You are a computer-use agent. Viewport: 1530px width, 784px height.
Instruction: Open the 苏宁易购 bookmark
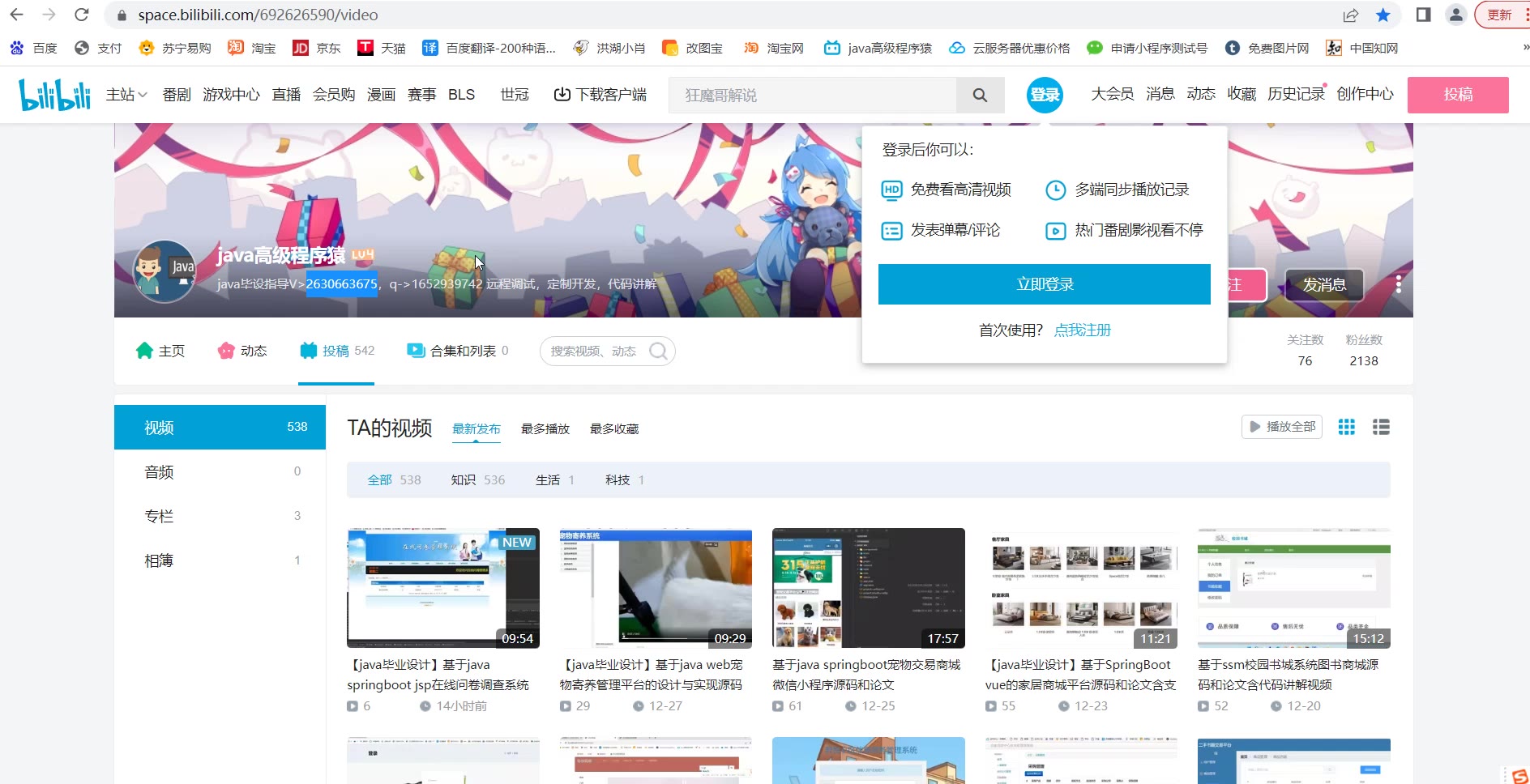tap(175, 48)
